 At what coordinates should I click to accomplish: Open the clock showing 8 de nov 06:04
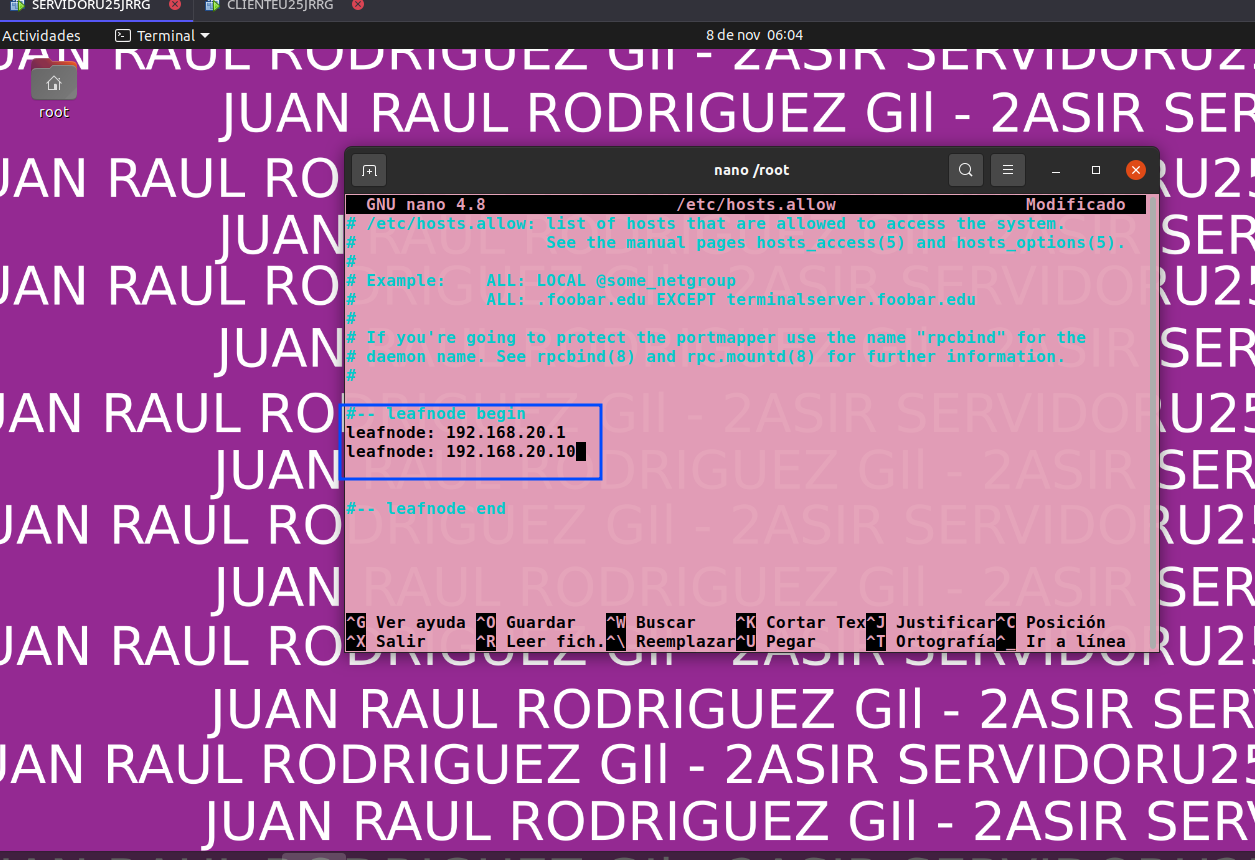pyautogui.click(x=754, y=35)
